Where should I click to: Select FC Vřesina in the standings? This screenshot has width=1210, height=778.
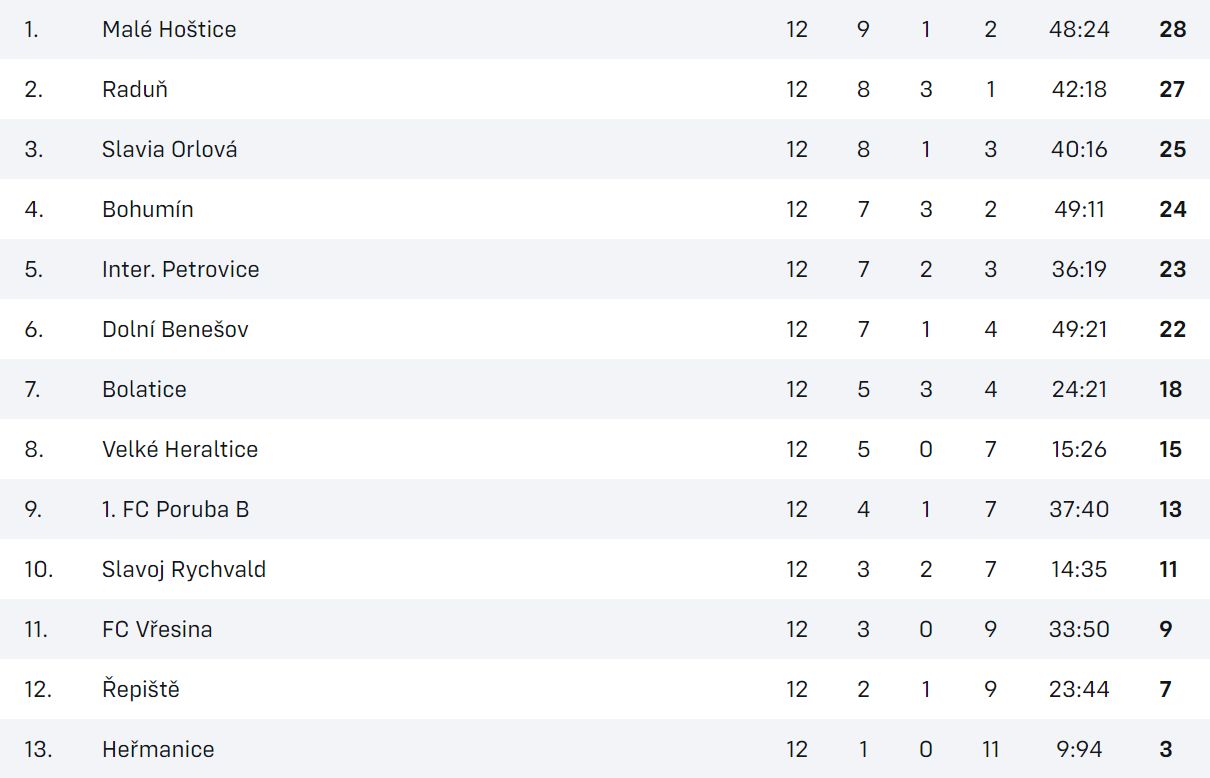[x=157, y=629]
